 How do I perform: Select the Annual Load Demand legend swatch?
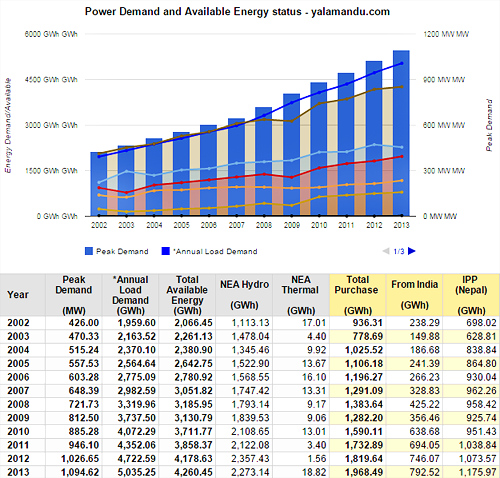tap(165, 251)
